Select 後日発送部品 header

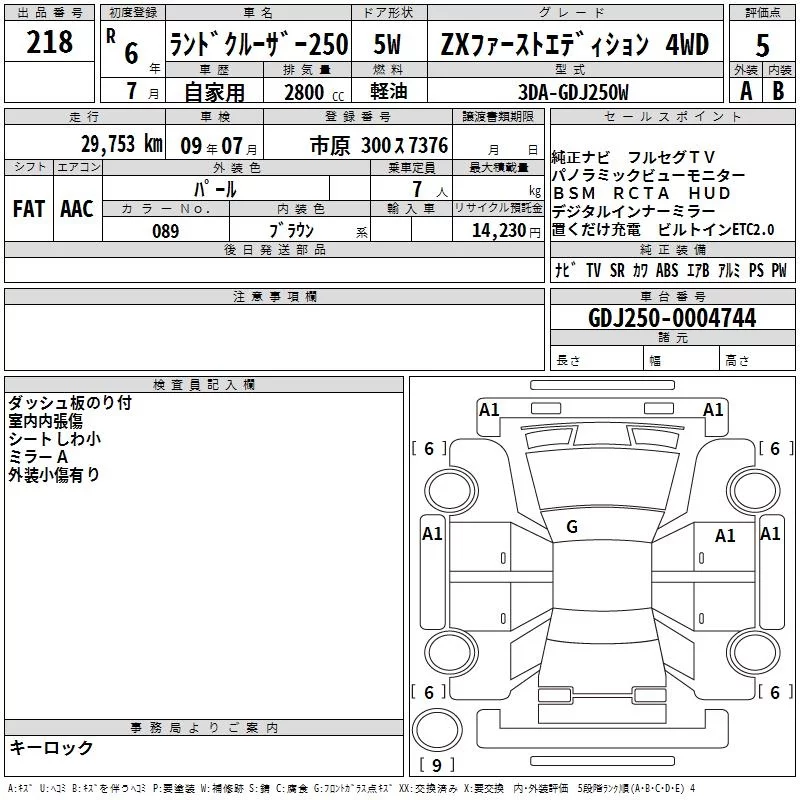[x=274, y=249]
